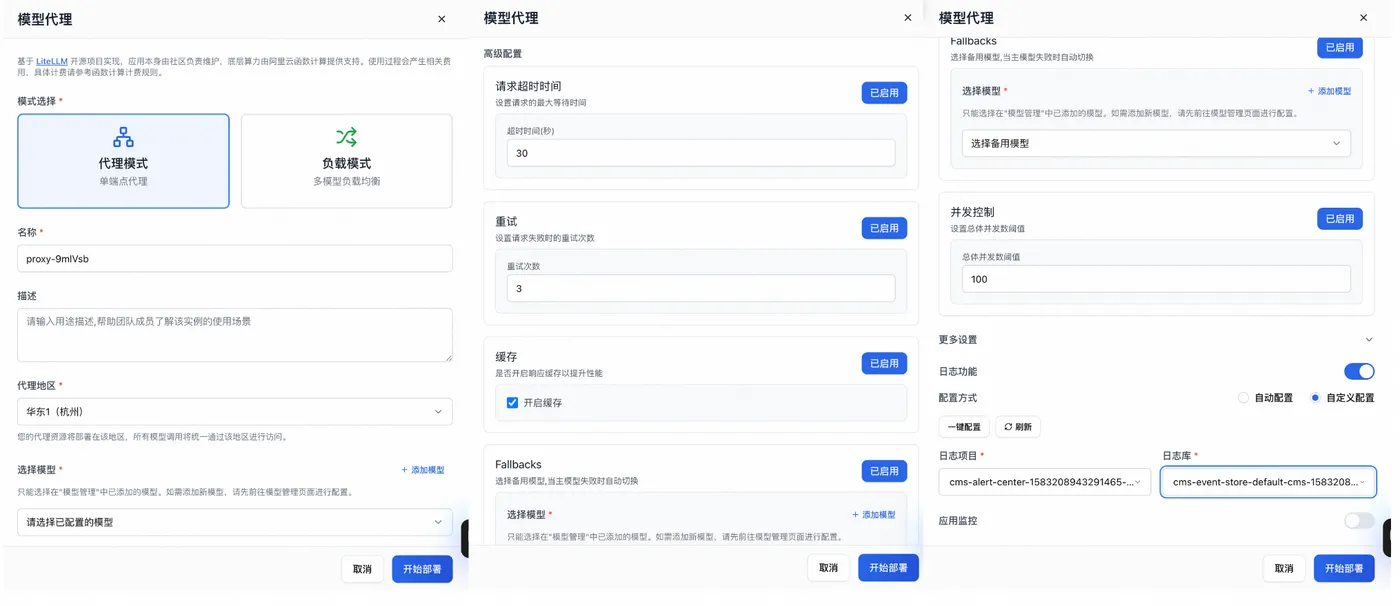Collapse the 更多设置 section chevron
The image size is (1400, 606).
[1369, 340]
